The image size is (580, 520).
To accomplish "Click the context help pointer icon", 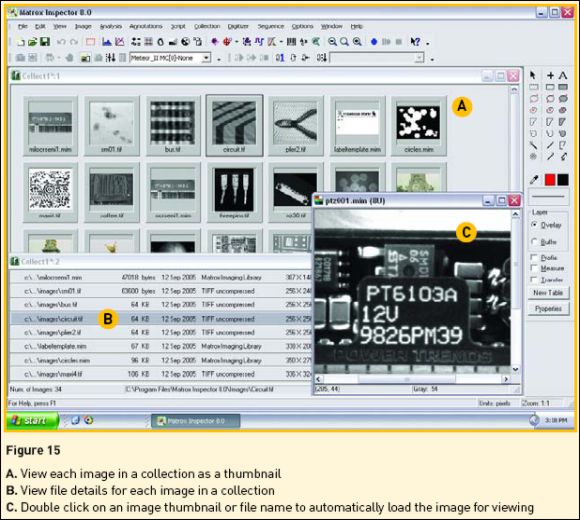I will pyautogui.click(x=415, y=42).
